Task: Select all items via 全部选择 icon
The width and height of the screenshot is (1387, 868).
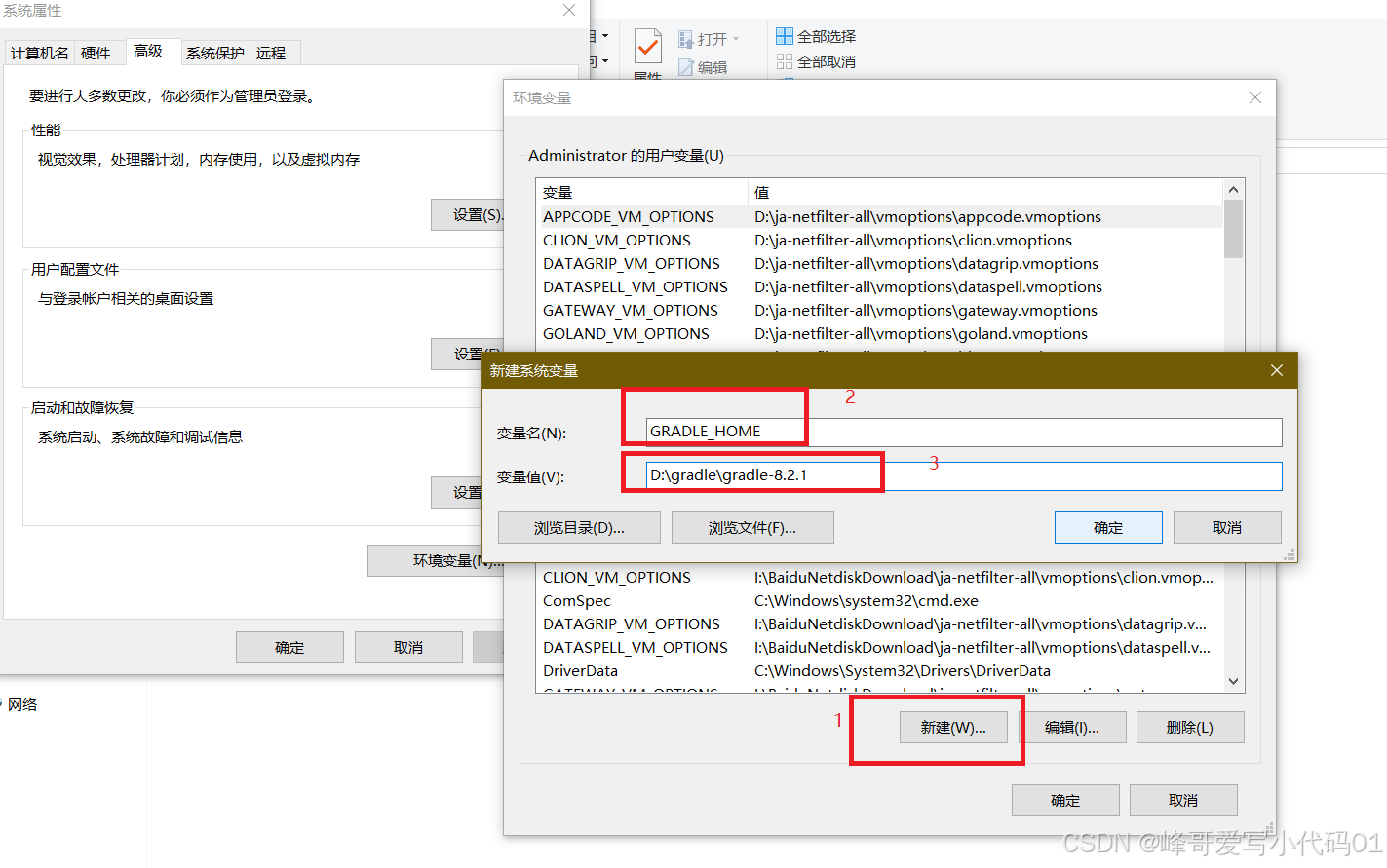Action: click(787, 35)
